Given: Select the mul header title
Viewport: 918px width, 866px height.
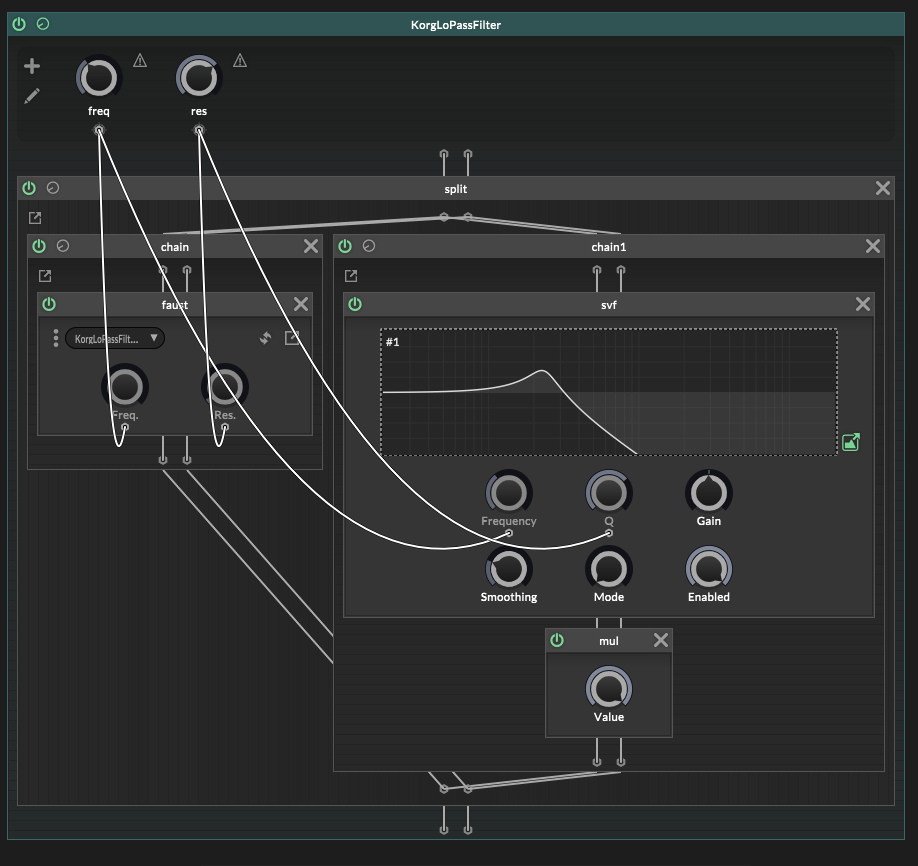Looking at the screenshot, I should 609,641.
